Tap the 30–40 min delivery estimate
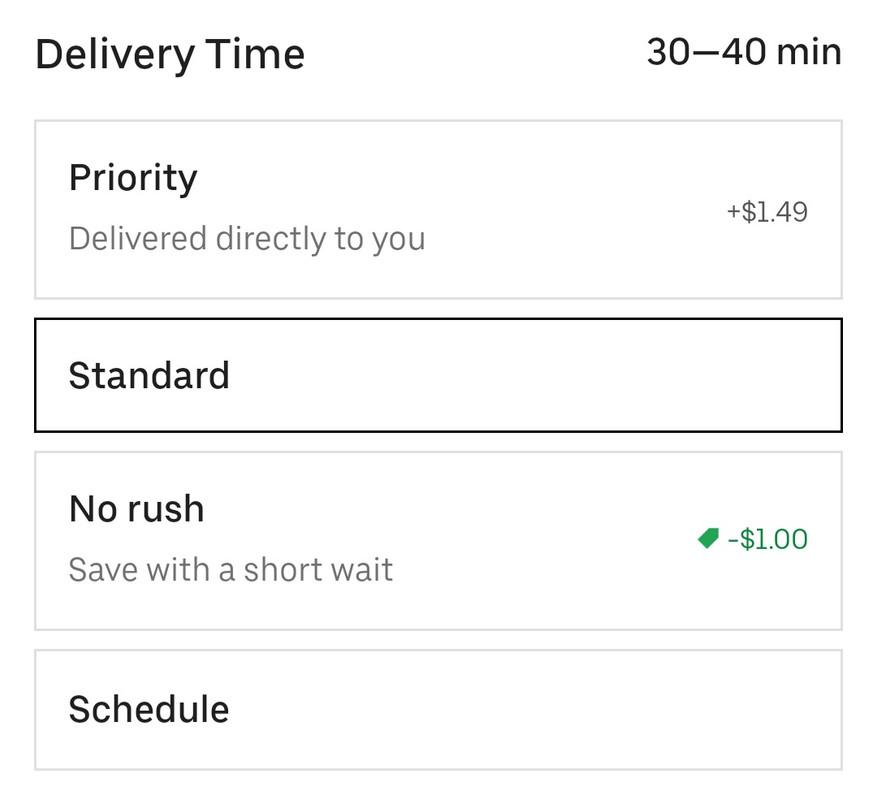Viewport: 877px width, 800px height. 744,52
